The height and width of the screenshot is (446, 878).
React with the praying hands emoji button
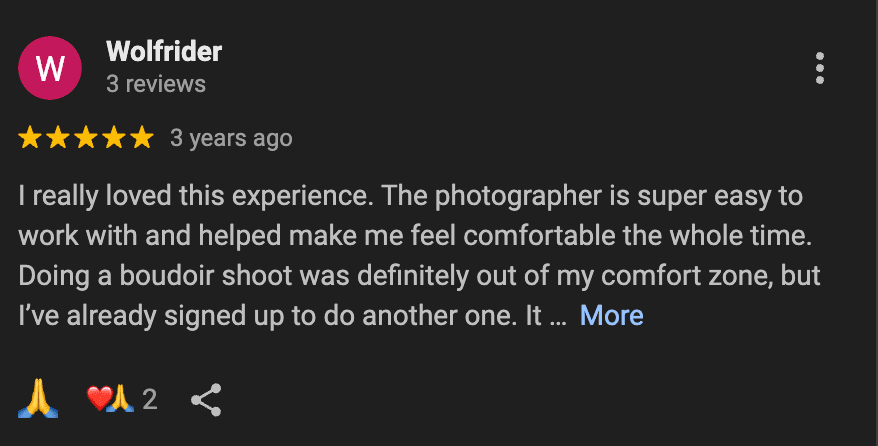(38, 400)
